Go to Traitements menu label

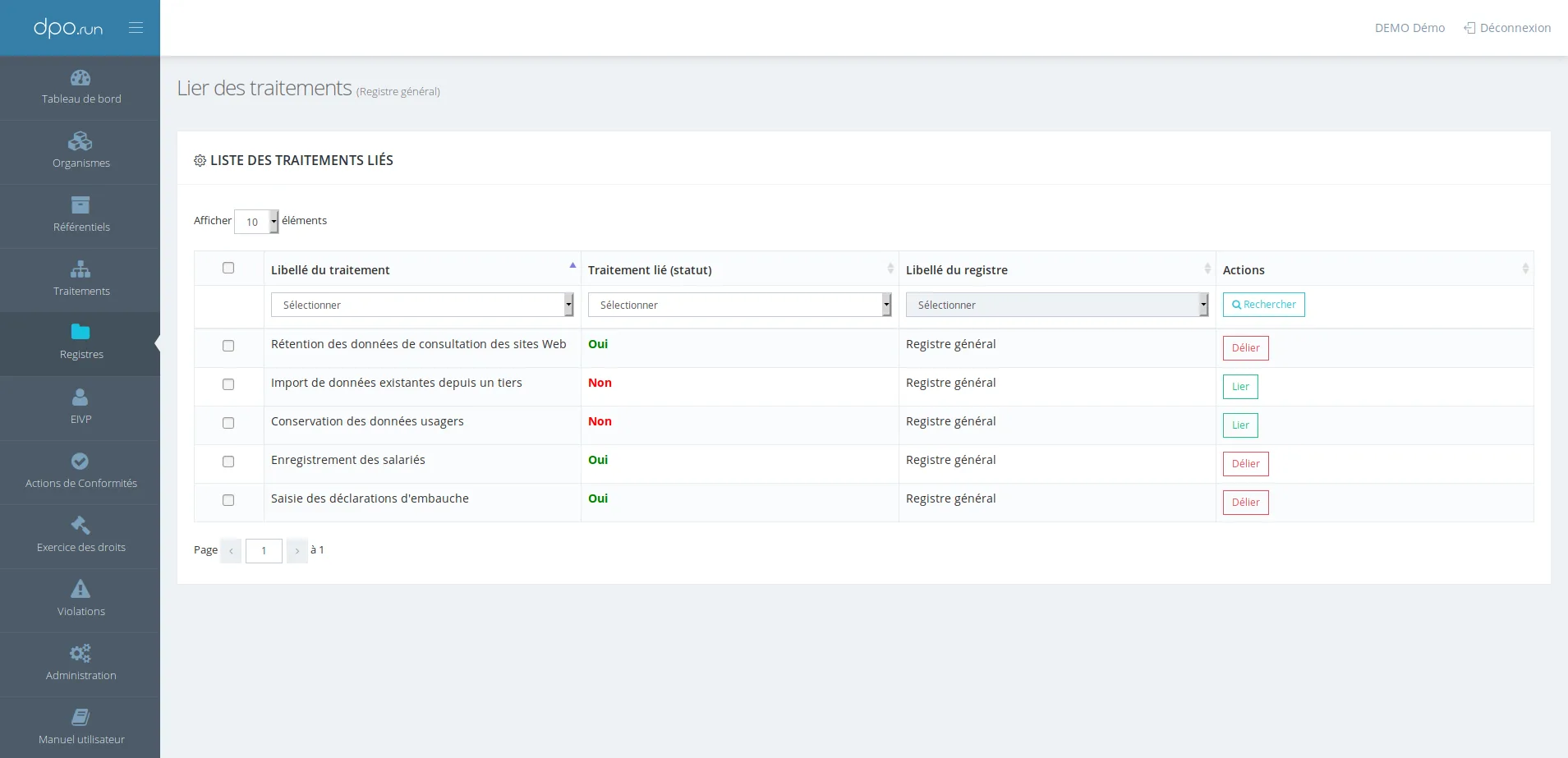[x=81, y=291]
